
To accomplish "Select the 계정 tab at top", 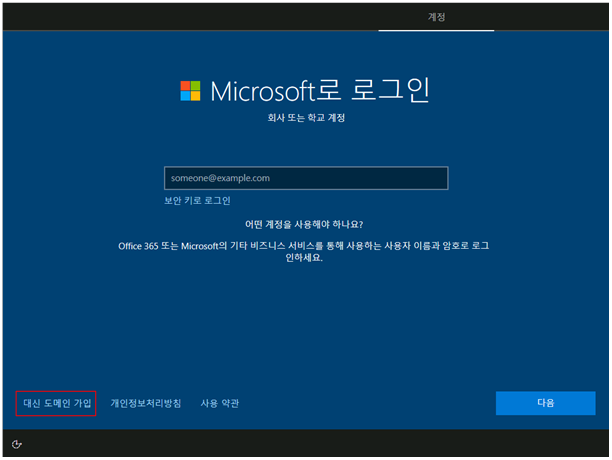I will [436, 17].
